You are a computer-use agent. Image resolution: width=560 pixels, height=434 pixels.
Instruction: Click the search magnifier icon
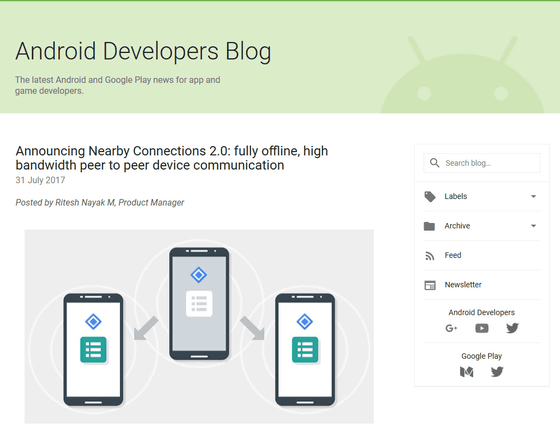click(x=434, y=163)
